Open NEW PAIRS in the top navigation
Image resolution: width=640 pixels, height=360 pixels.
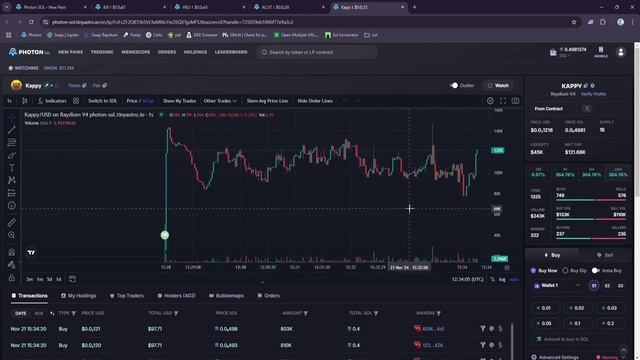(x=70, y=52)
